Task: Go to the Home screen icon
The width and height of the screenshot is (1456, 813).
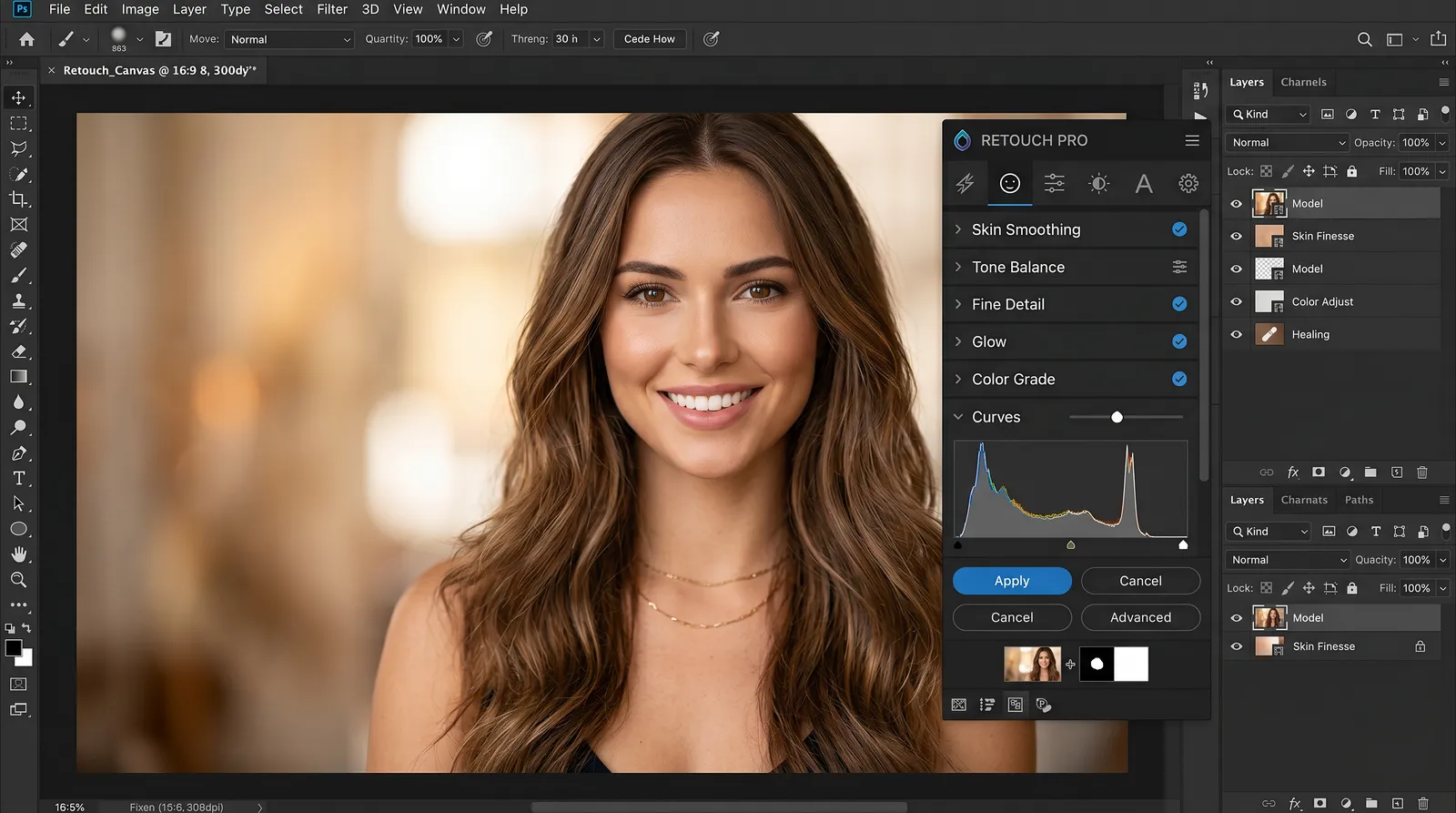Action: point(26,39)
